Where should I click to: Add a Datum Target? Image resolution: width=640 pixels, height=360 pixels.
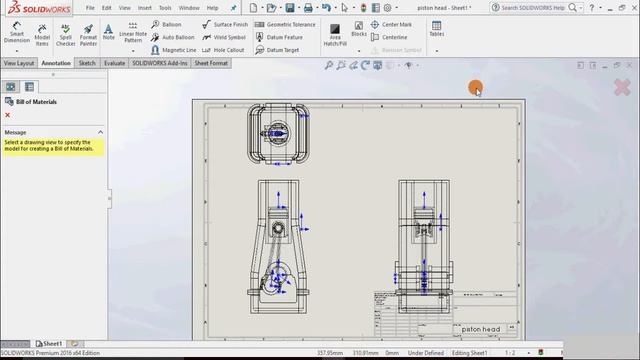[x=277, y=50]
